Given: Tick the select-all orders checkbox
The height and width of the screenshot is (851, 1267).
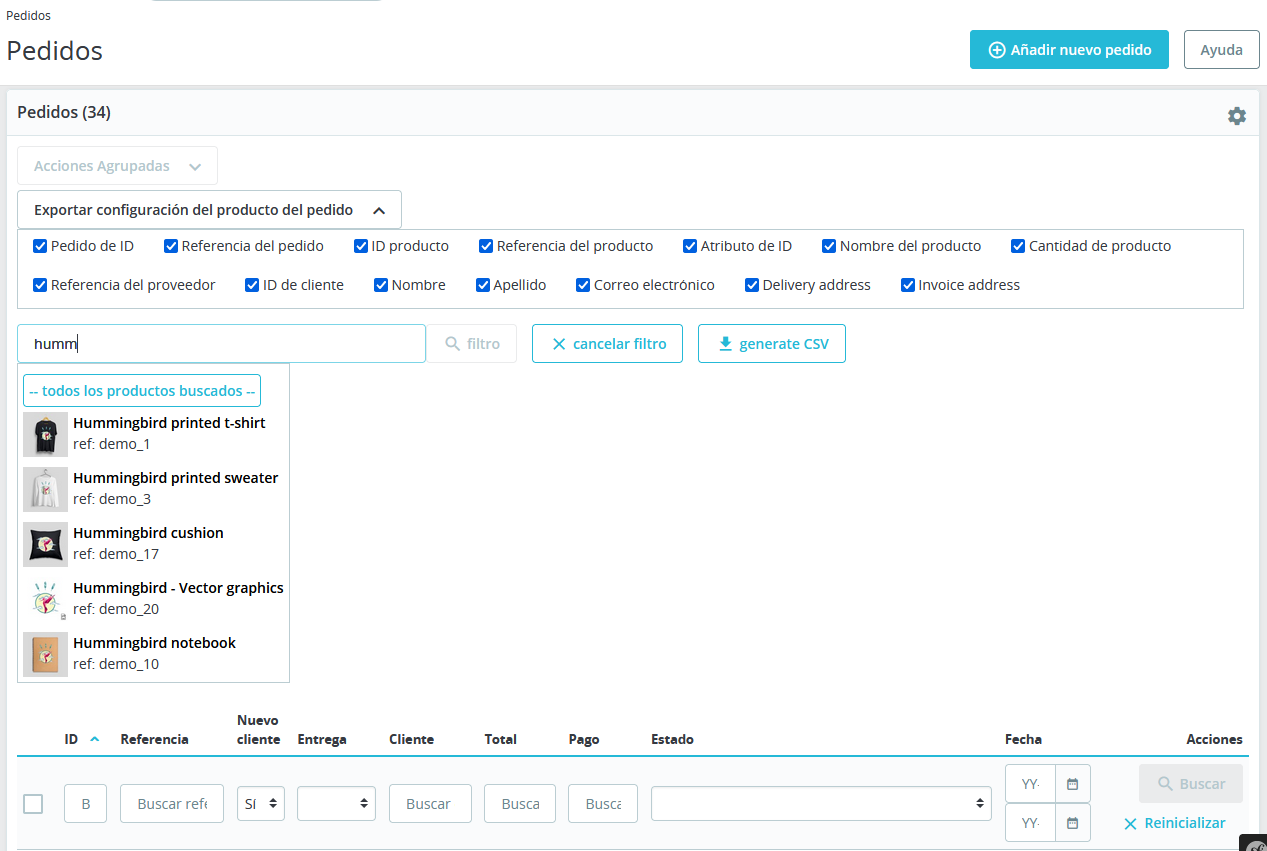Looking at the screenshot, I should point(33,804).
